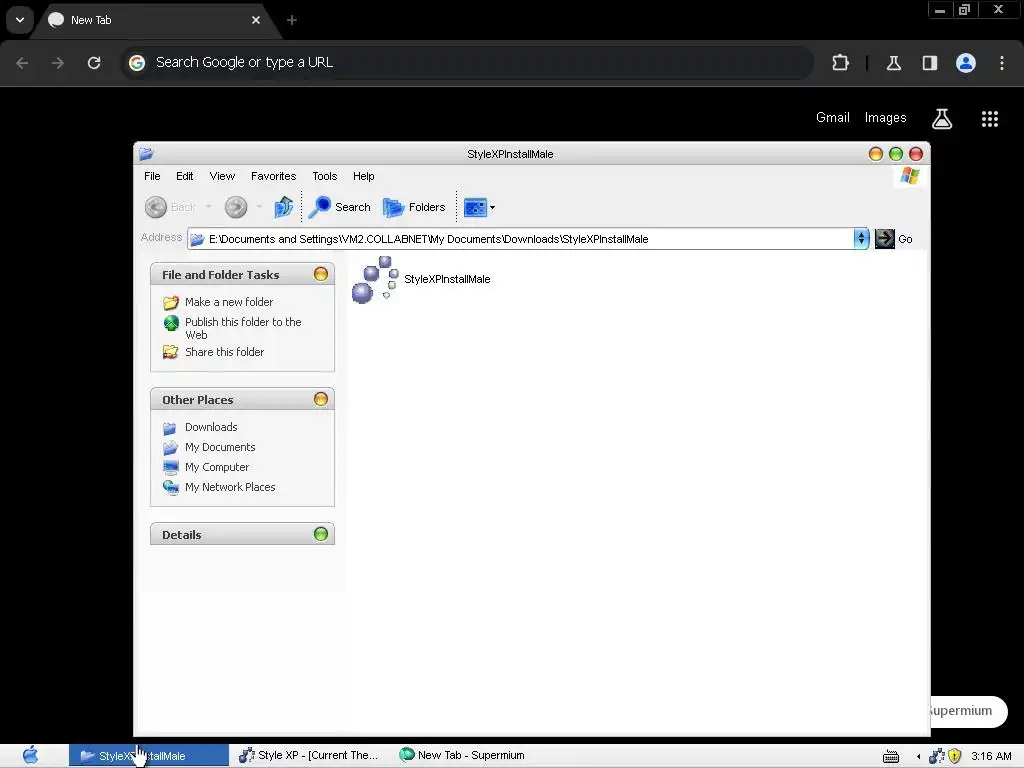The height and width of the screenshot is (768, 1024).
Task: Click the Share this folder icon
Action: [x=170, y=353]
